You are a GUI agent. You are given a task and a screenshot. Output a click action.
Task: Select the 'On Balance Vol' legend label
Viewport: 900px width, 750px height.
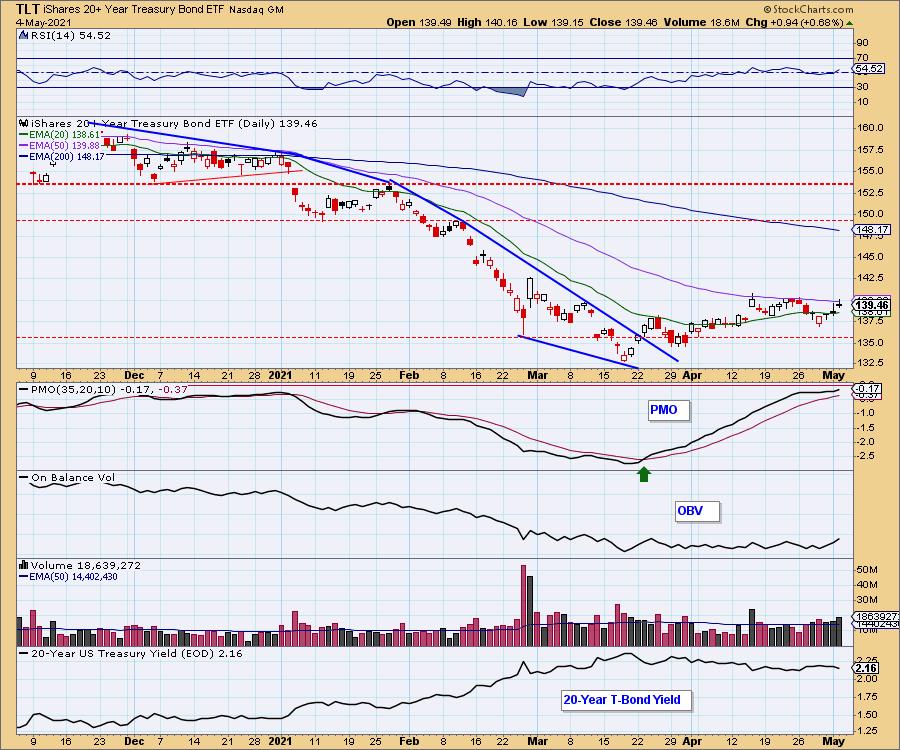tap(73, 477)
